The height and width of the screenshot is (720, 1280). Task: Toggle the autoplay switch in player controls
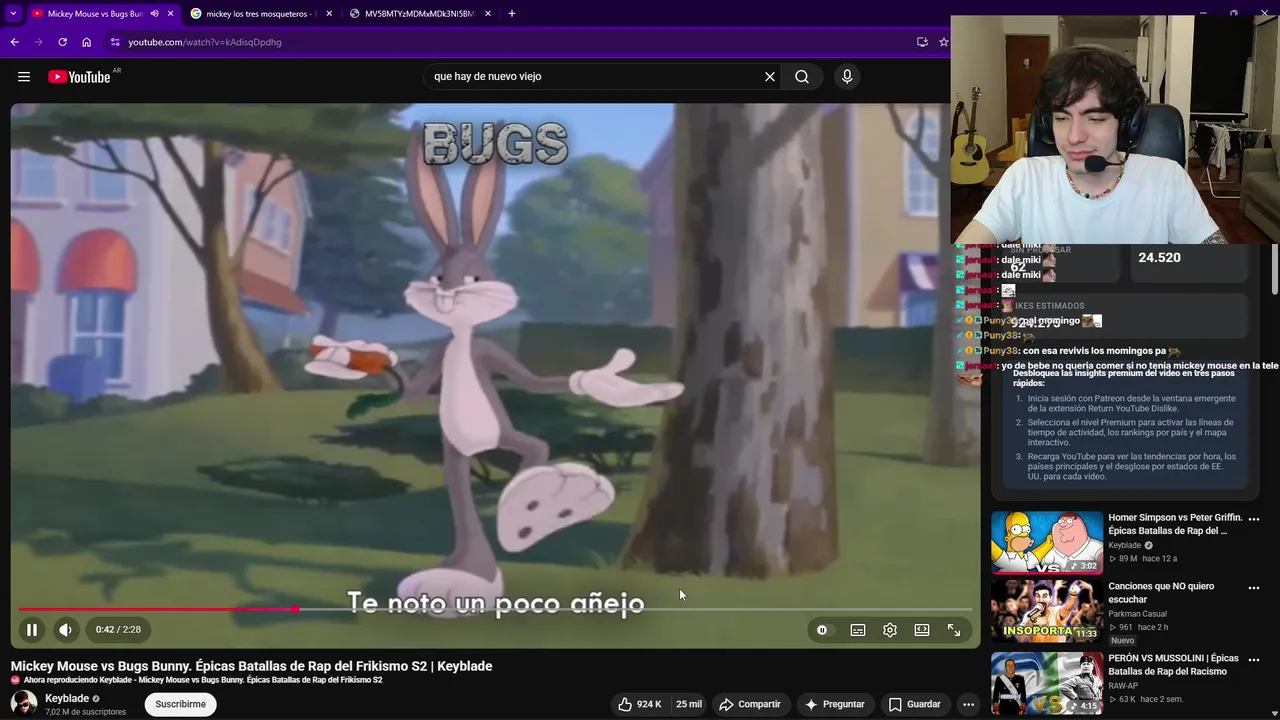(822, 630)
